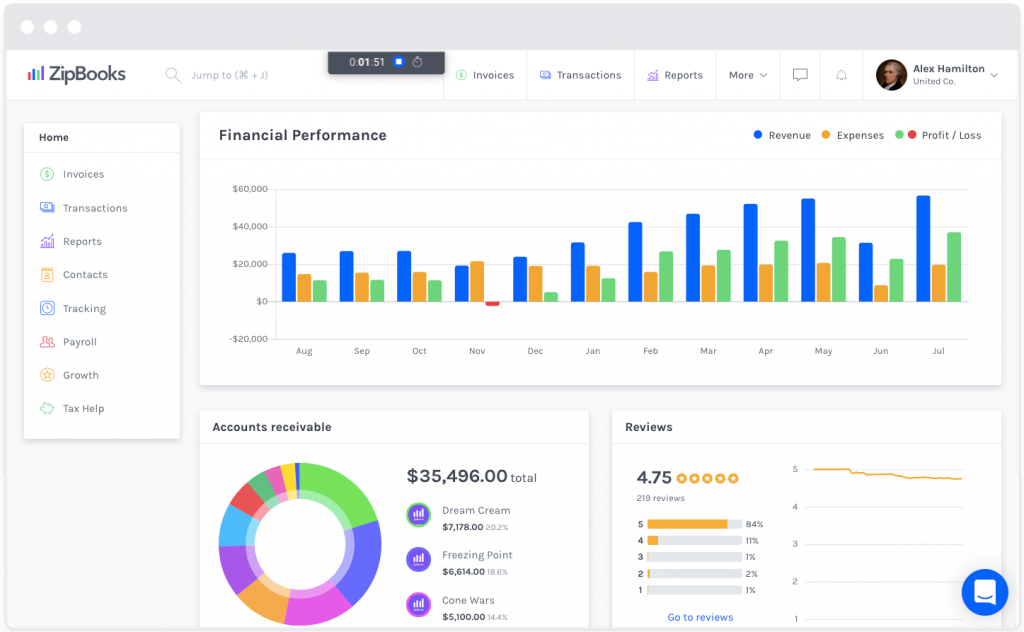Viewport: 1024px width, 632px height.
Task: Click the search magnifier icon
Action: coord(172,75)
